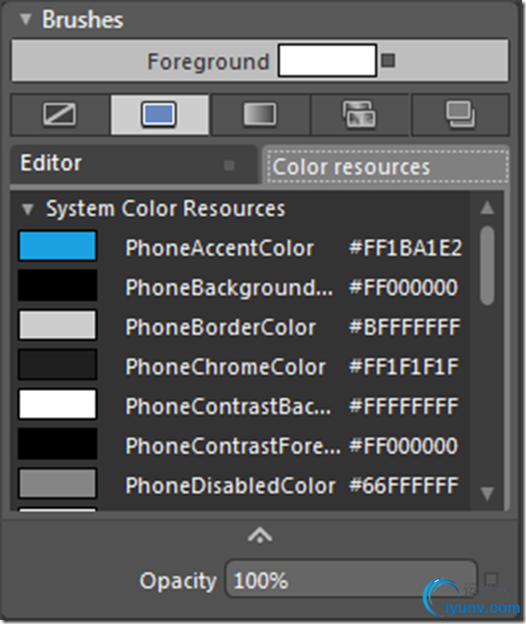Click the white Foreground brush preview
Image resolution: width=526 pixels, height=624 pixels.
coord(327,60)
